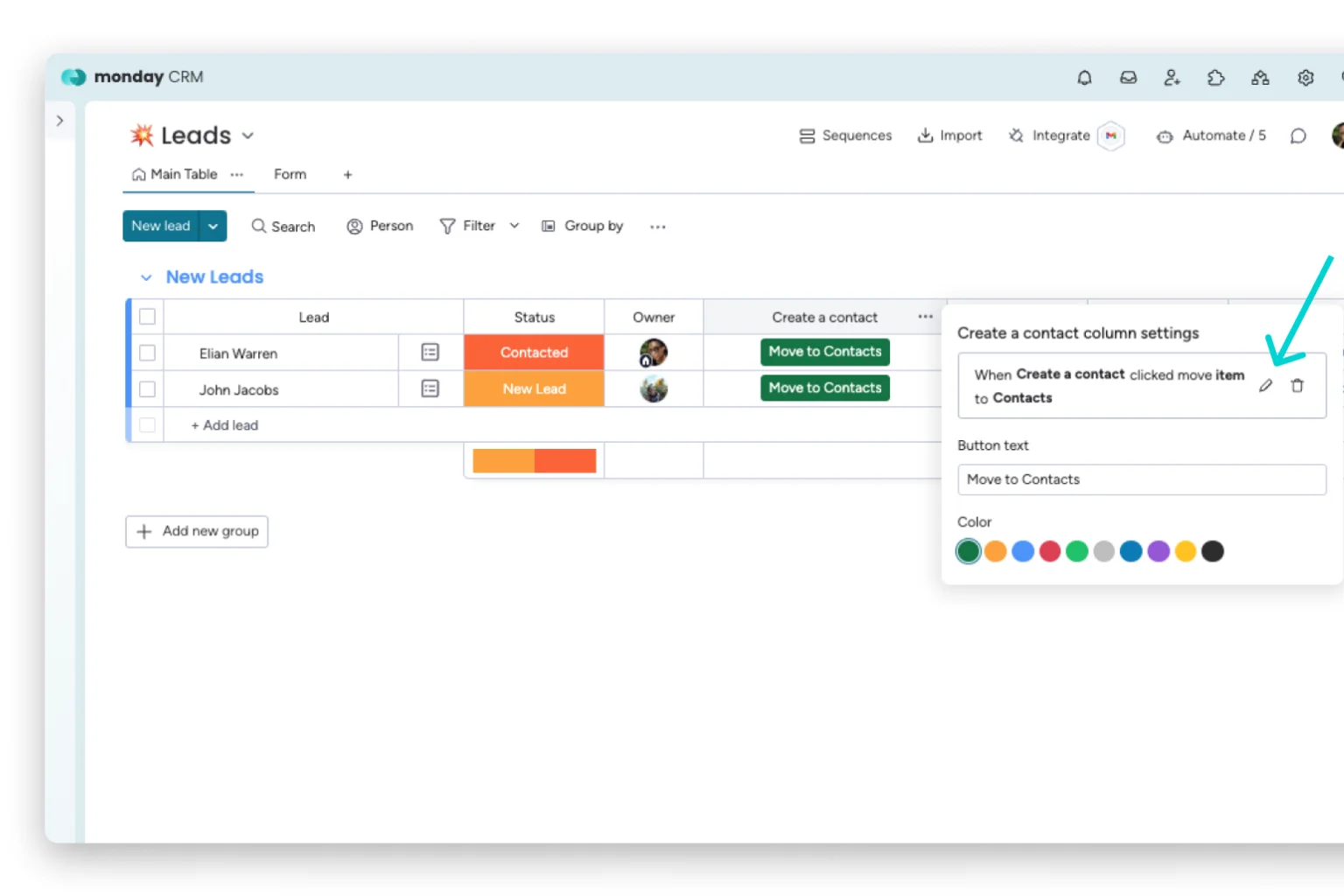Click John Jacobs's owner avatar

pyautogui.click(x=654, y=388)
